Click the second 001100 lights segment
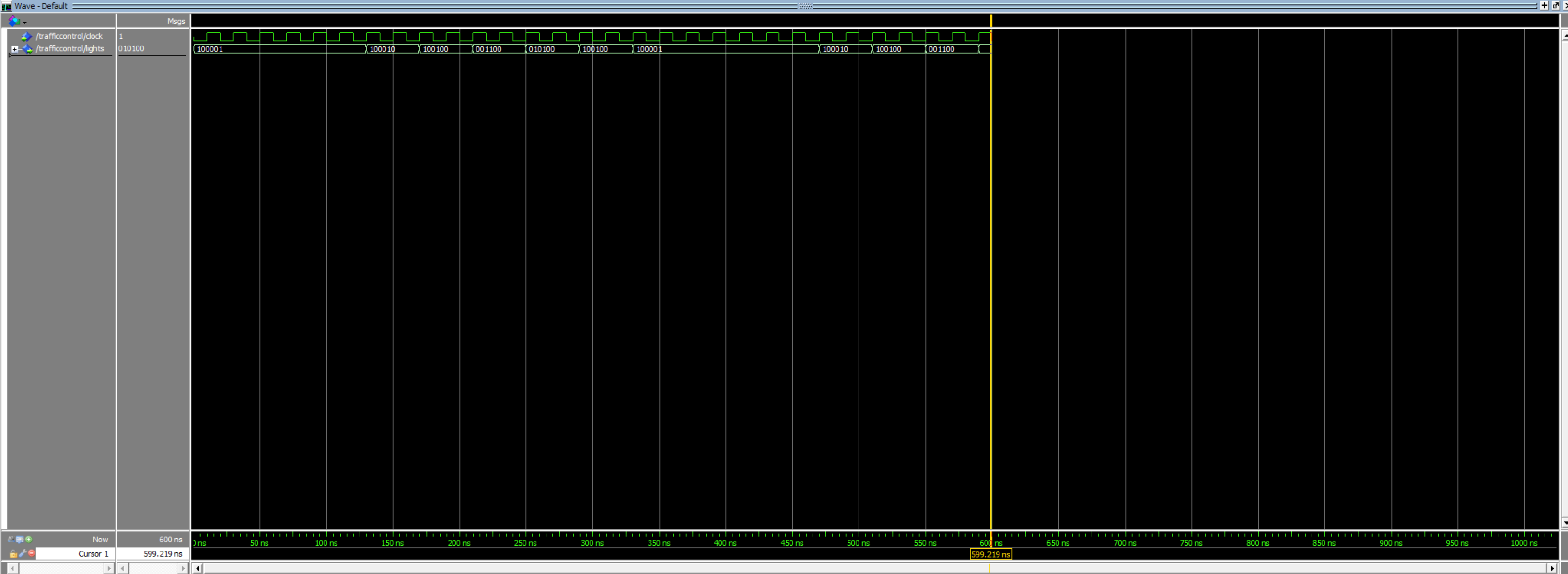The image size is (1568, 574). 952,49
